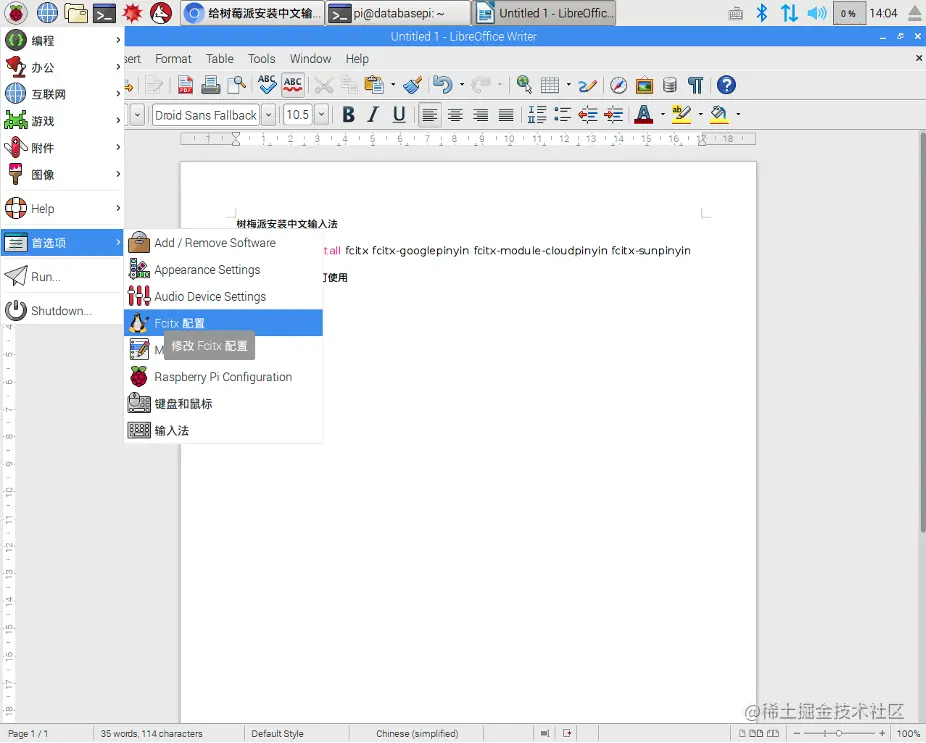Center text horizontally
Image resolution: width=926 pixels, height=743 pixels.
point(455,115)
